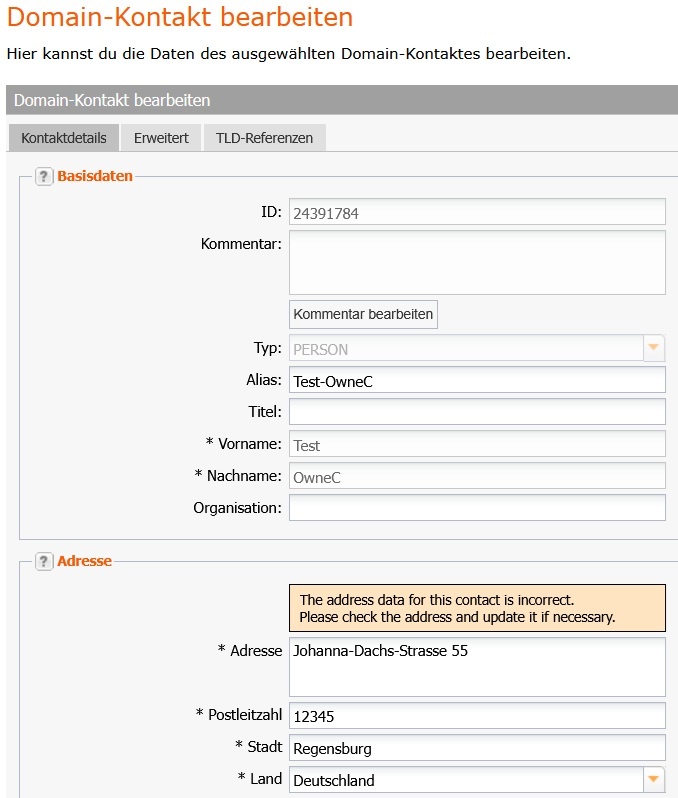Open the Basisdaten help question-mark icon
The height and width of the screenshot is (798, 678).
(44, 177)
